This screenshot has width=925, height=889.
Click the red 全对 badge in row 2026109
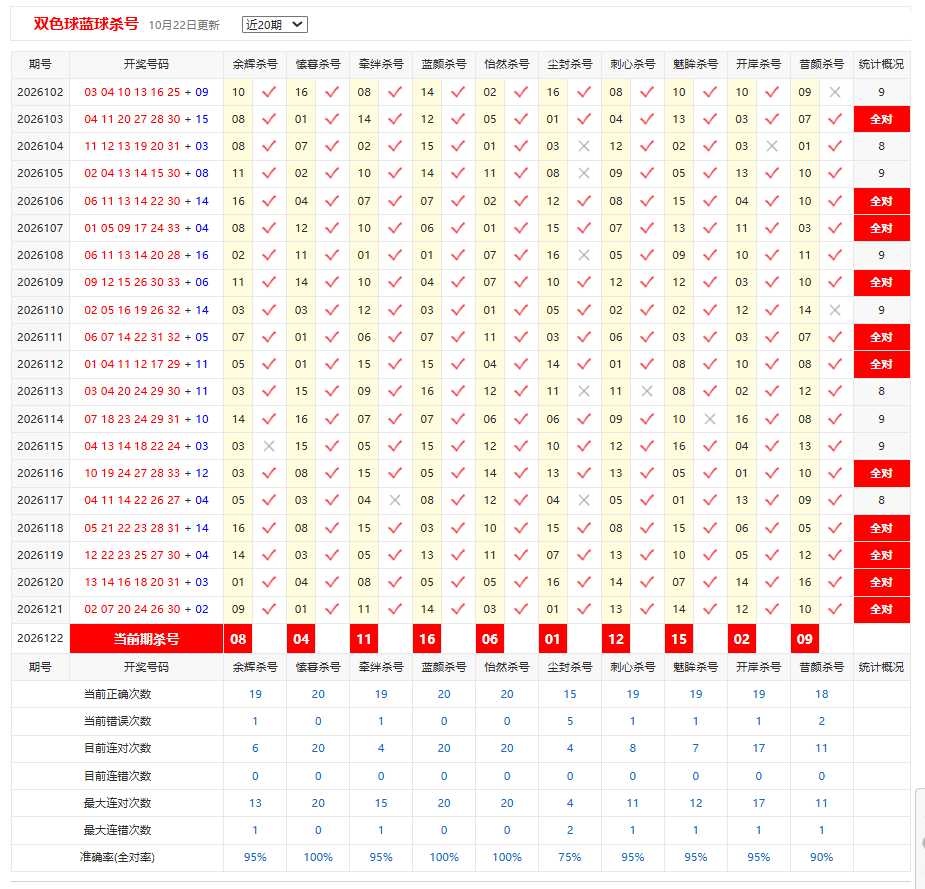click(881, 282)
